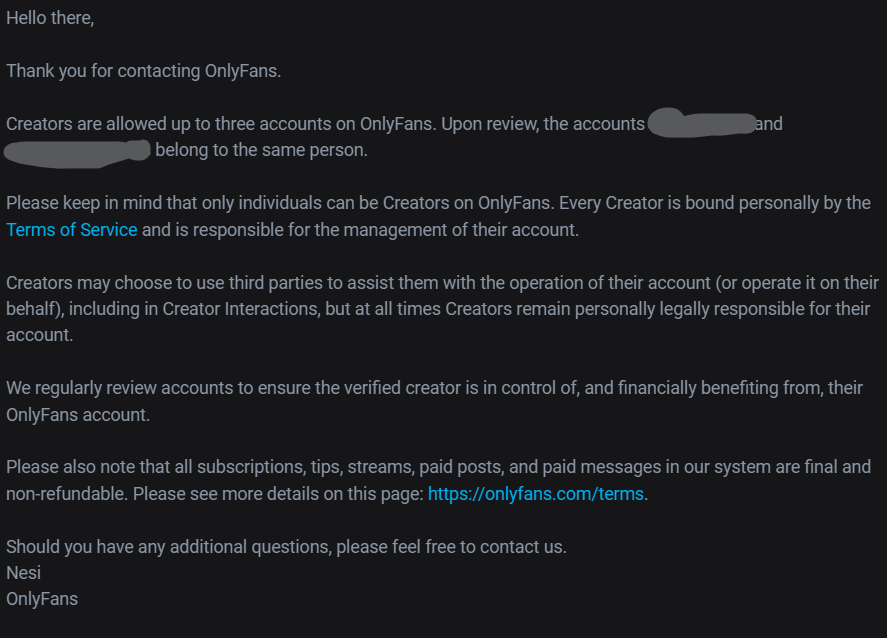Viewport: 887px width, 638px height.
Task: Click the 'Nesi' signature name
Action: tap(24, 573)
